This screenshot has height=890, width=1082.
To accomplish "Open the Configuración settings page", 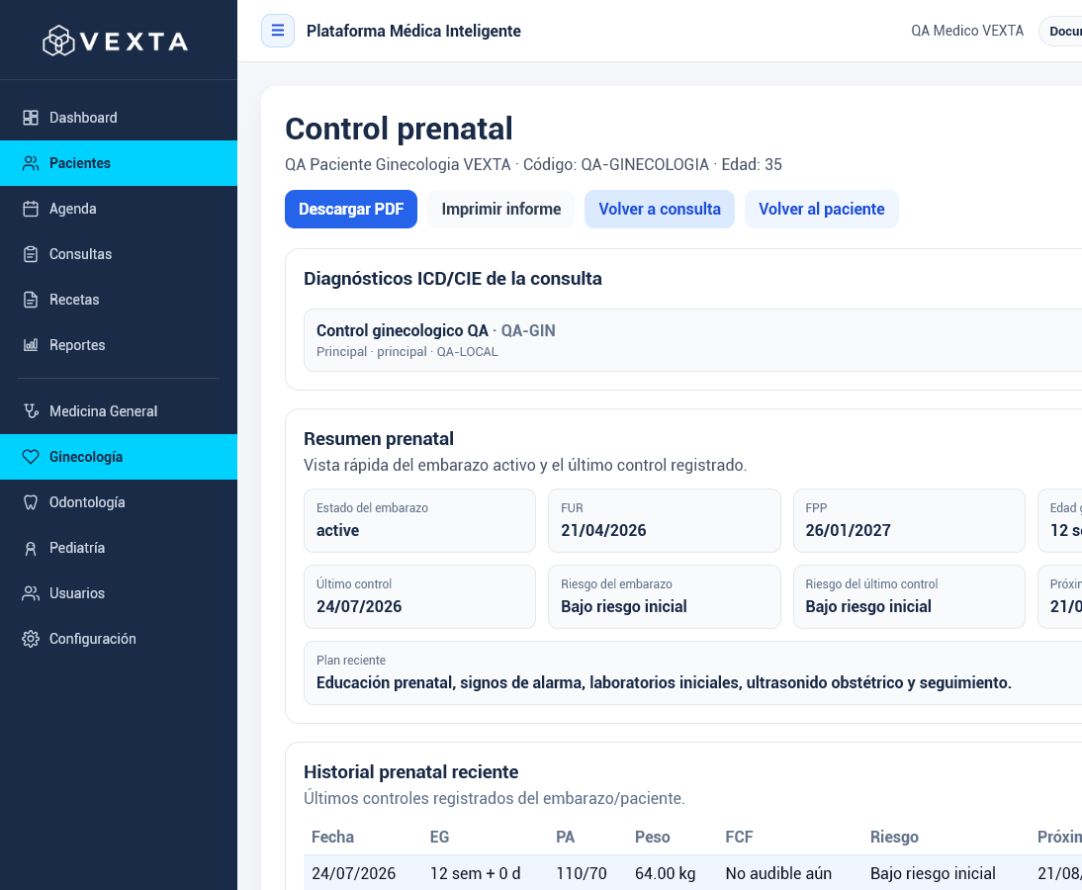I will coord(119,639).
